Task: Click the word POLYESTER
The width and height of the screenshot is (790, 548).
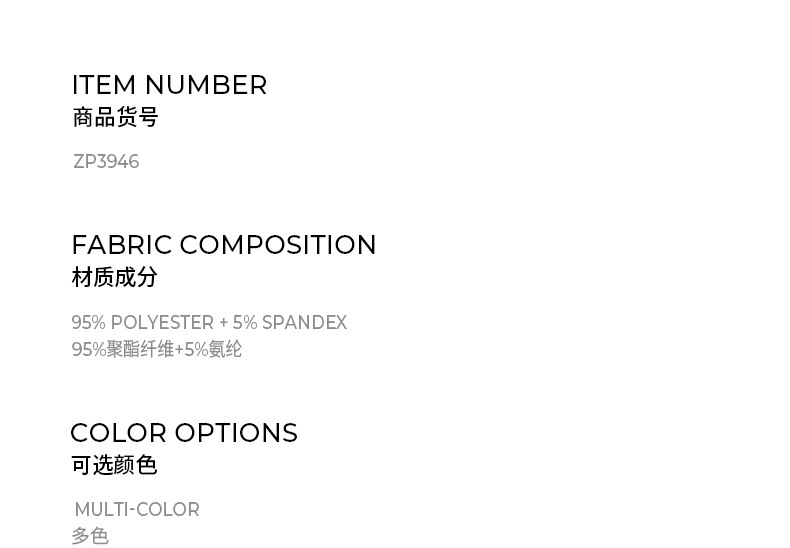Action: [x=162, y=323]
